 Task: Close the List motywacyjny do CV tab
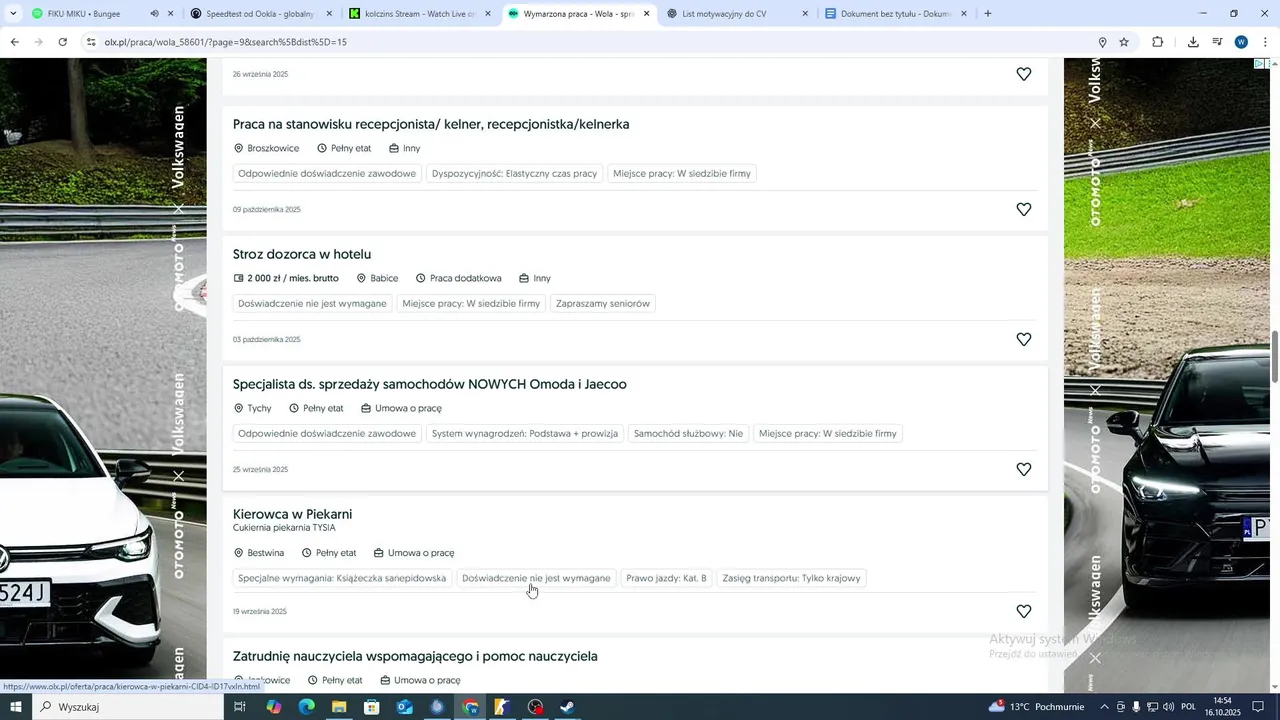(805, 14)
